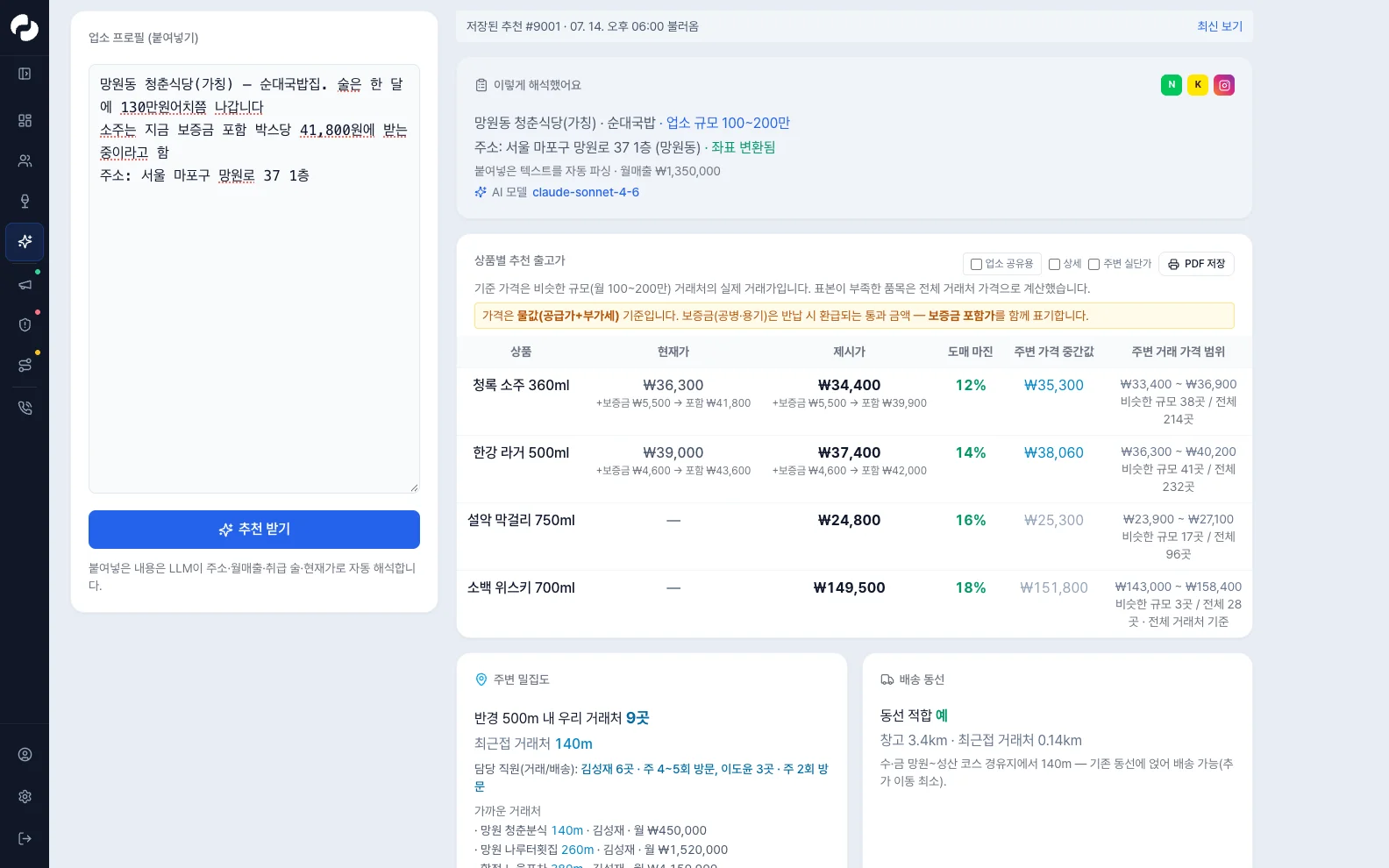Open the megaphone announcements icon
Screen dimensions: 1389x868
coord(25,284)
